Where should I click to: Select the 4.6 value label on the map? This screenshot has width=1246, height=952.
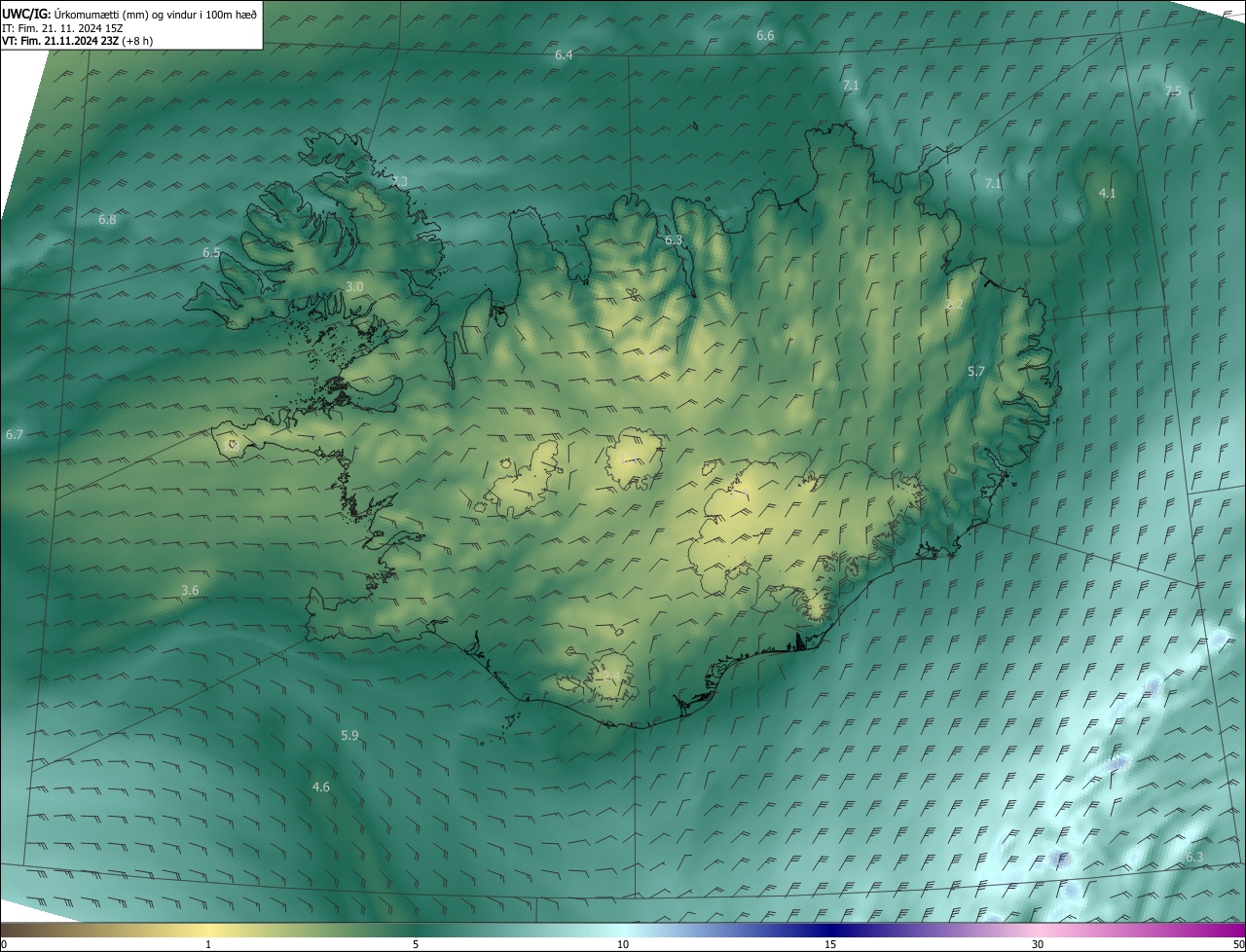[320, 787]
